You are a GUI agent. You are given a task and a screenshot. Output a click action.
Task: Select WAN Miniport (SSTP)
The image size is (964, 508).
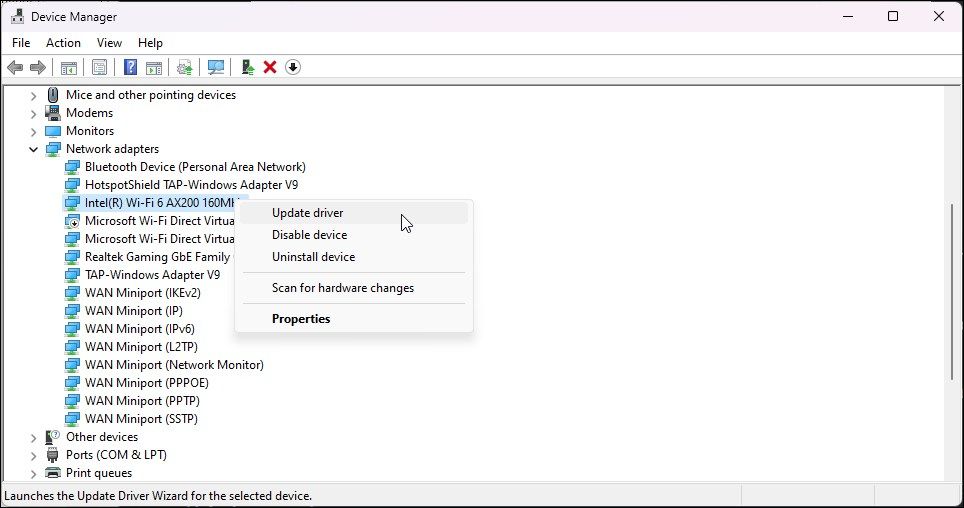[141, 419]
